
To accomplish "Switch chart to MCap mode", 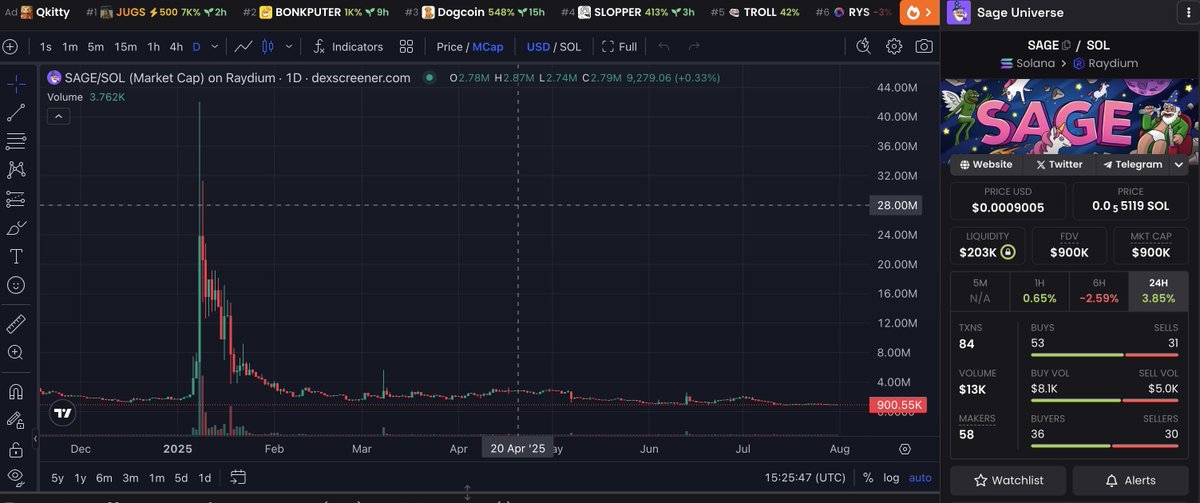I will click(x=488, y=47).
